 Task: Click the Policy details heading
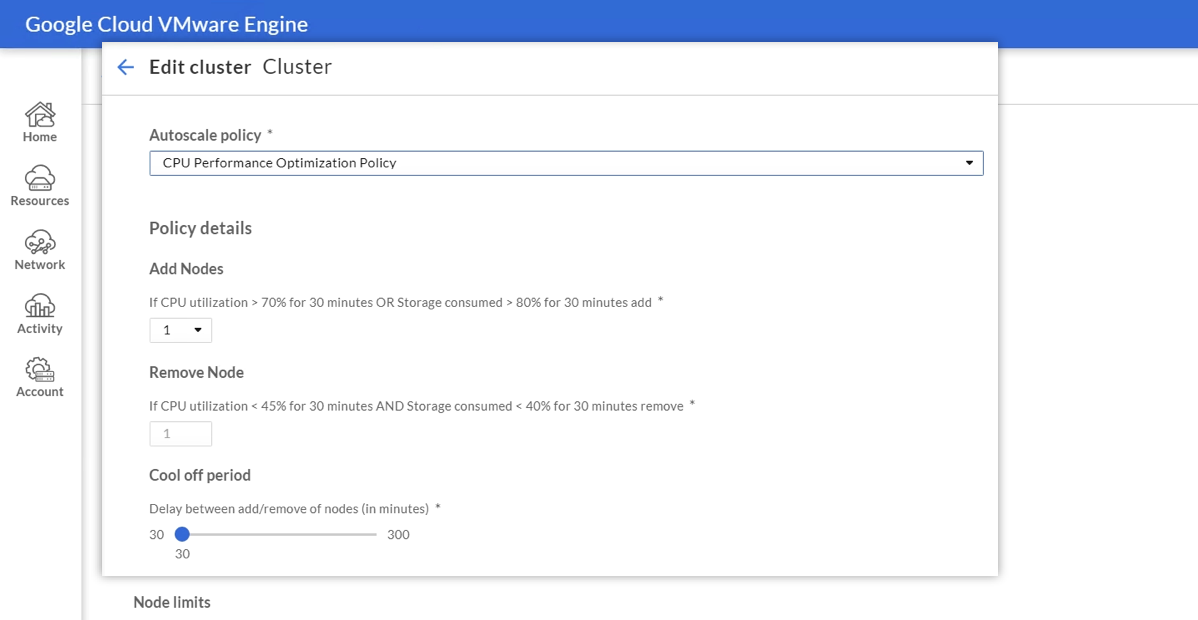tap(200, 229)
